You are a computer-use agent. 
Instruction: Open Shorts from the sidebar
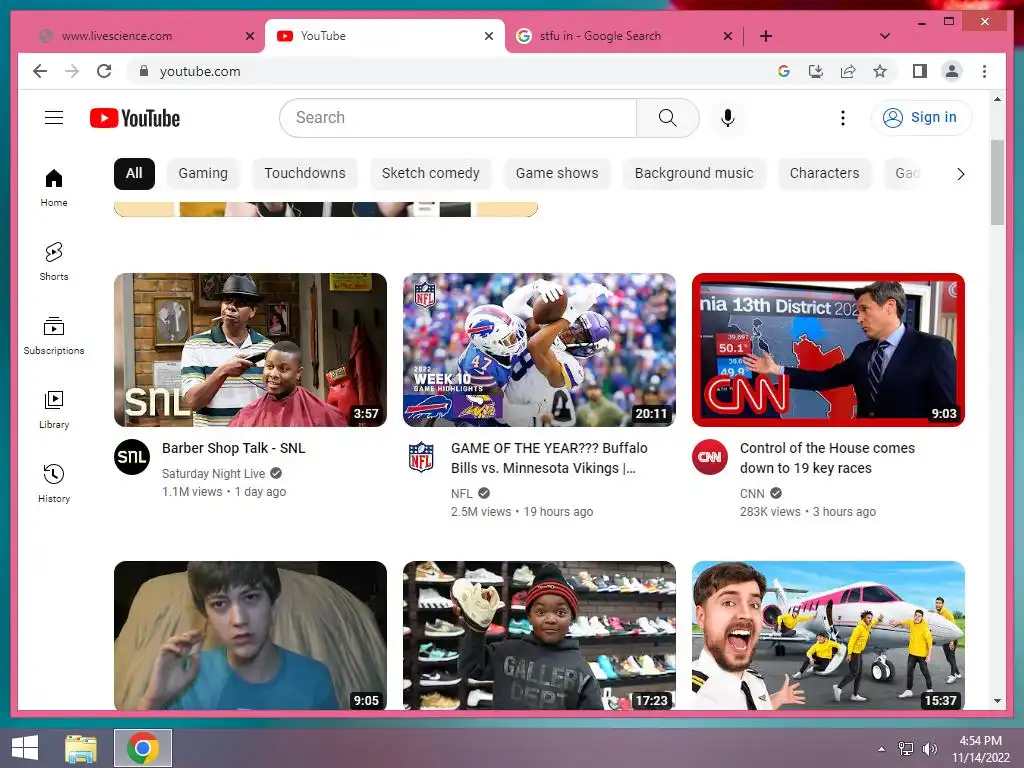coord(54,261)
